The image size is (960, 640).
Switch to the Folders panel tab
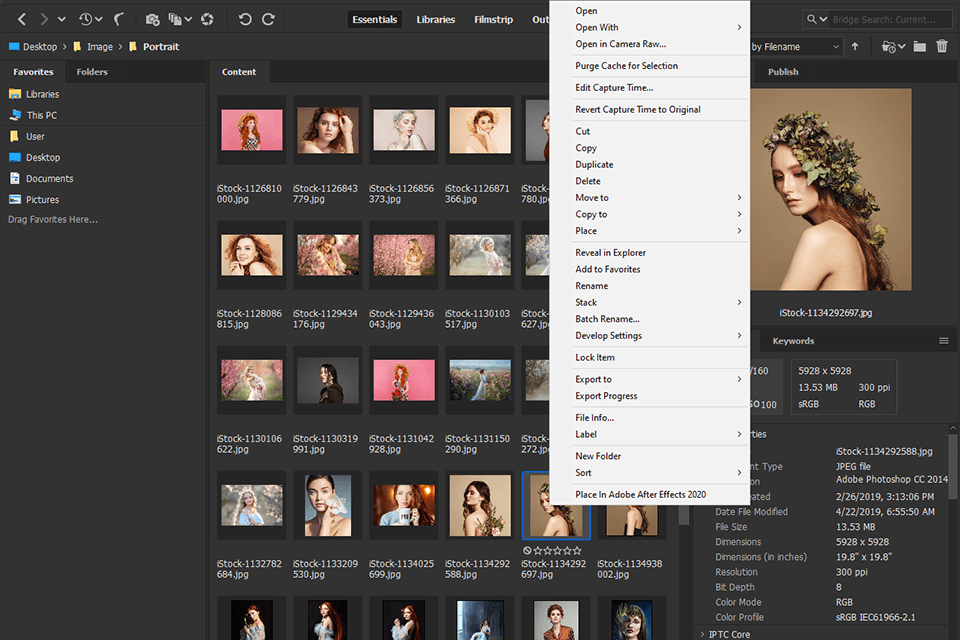(92, 72)
